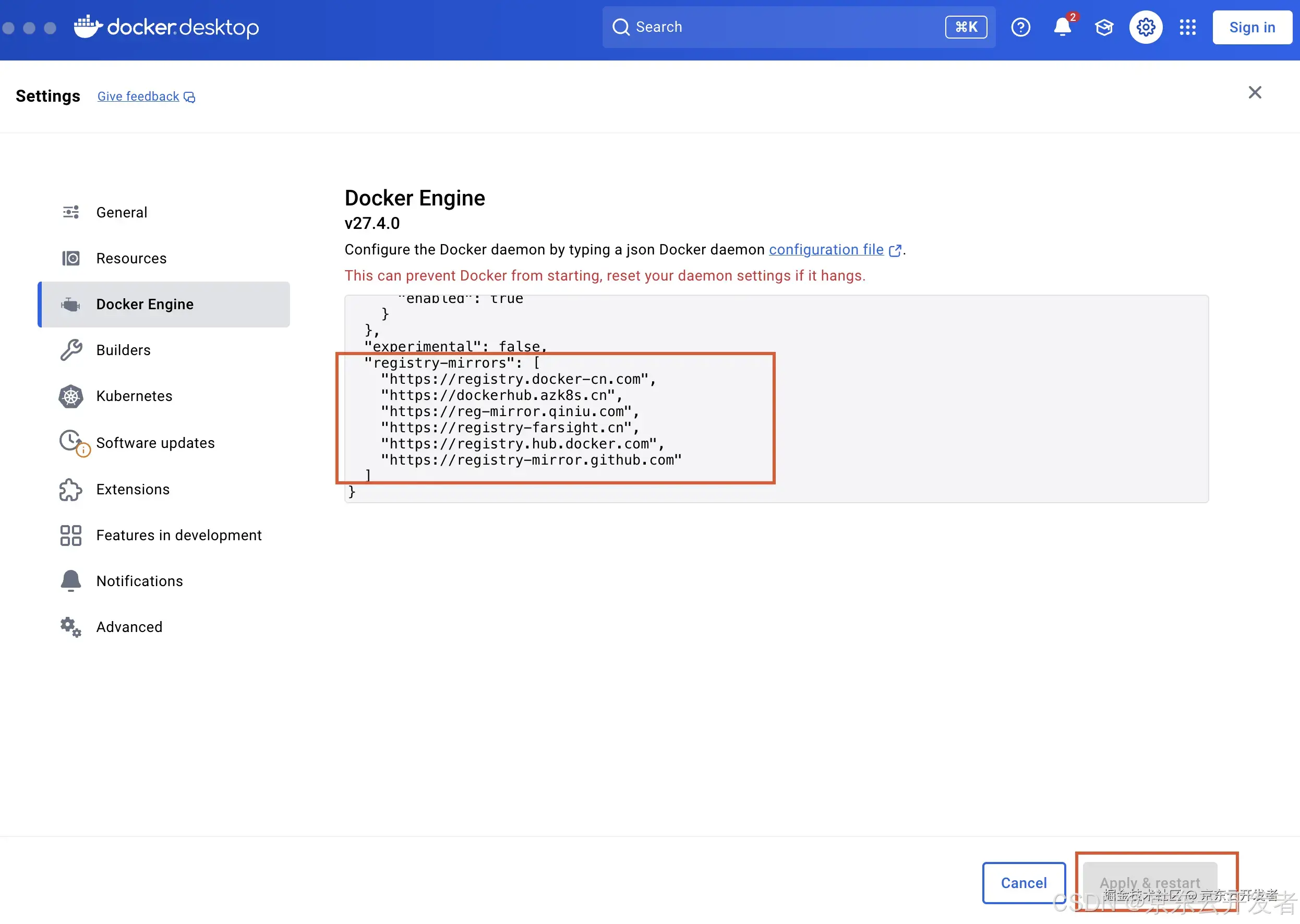The height and width of the screenshot is (924, 1300).
Task: Click the Give feedback link
Action: [138, 96]
